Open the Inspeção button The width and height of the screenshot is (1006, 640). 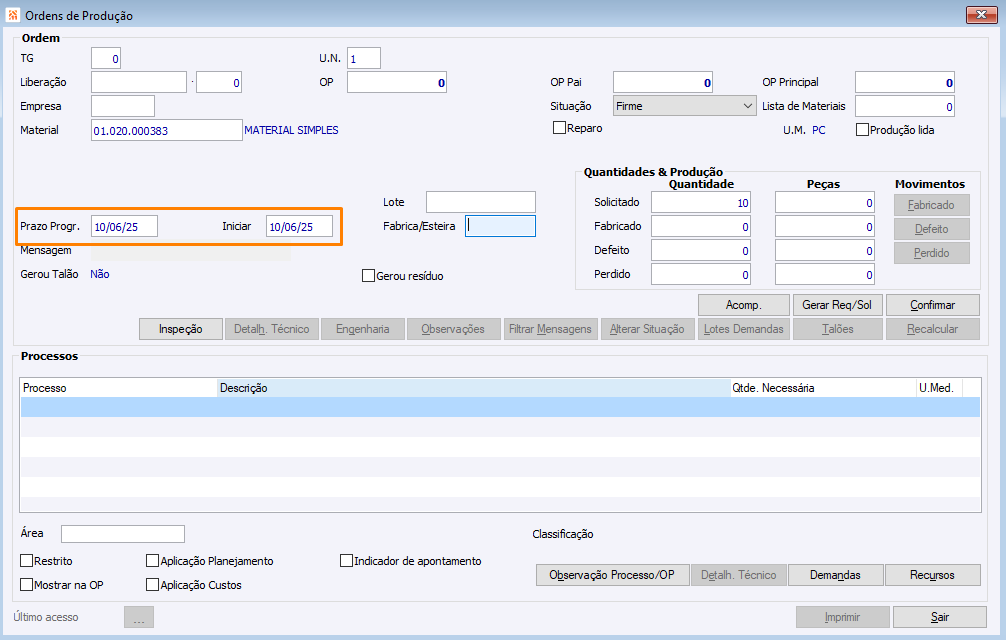(181, 329)
